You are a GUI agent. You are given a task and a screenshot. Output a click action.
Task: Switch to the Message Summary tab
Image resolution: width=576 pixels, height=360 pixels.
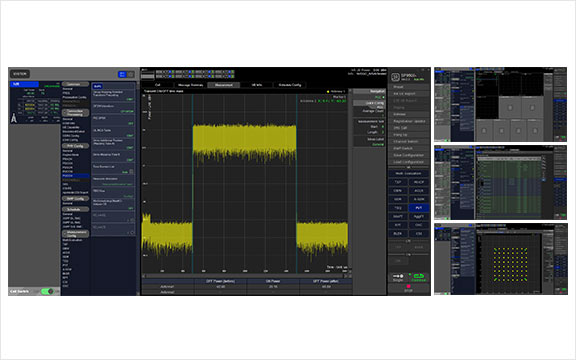pos(190,85)
